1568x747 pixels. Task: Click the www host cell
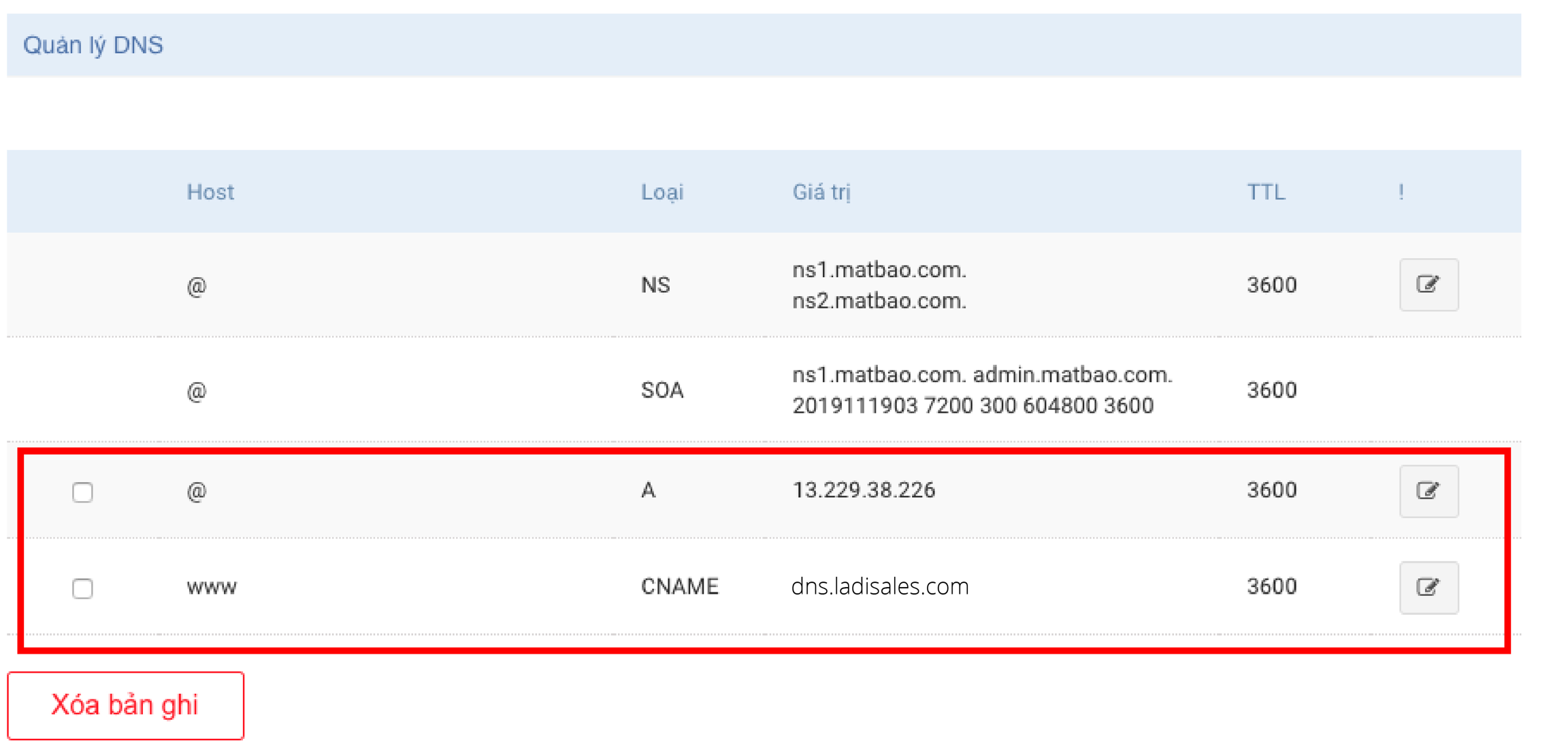coord(212,587)
